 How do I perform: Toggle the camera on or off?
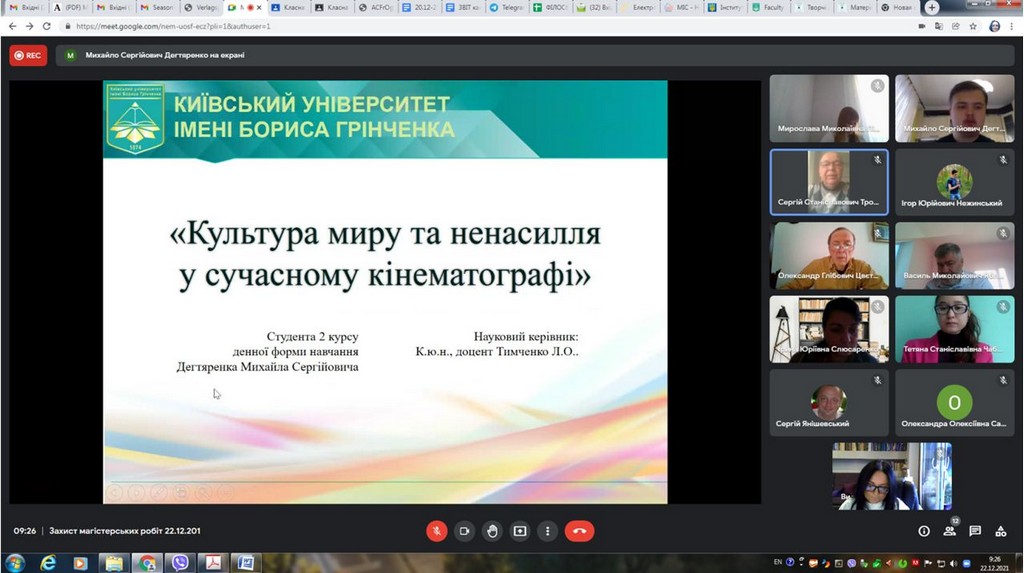point(464,531)
